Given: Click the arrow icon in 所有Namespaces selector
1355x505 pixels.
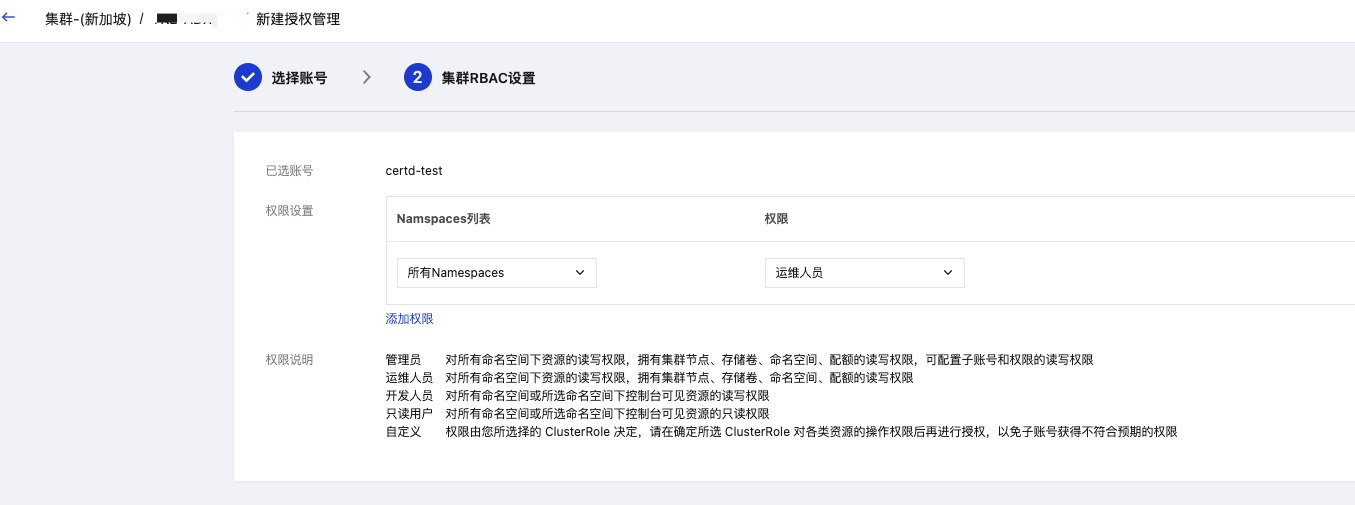Looking at the screenshot, I should click(579, 272).
